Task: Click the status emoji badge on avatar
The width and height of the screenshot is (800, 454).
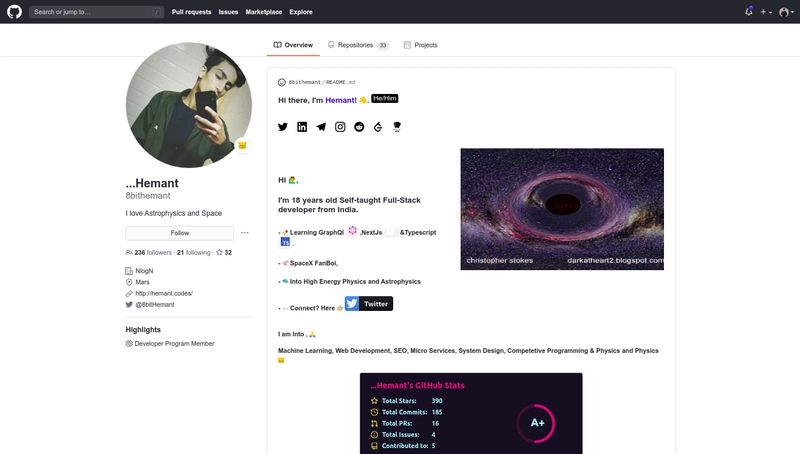Action: [x=242, y=145]
